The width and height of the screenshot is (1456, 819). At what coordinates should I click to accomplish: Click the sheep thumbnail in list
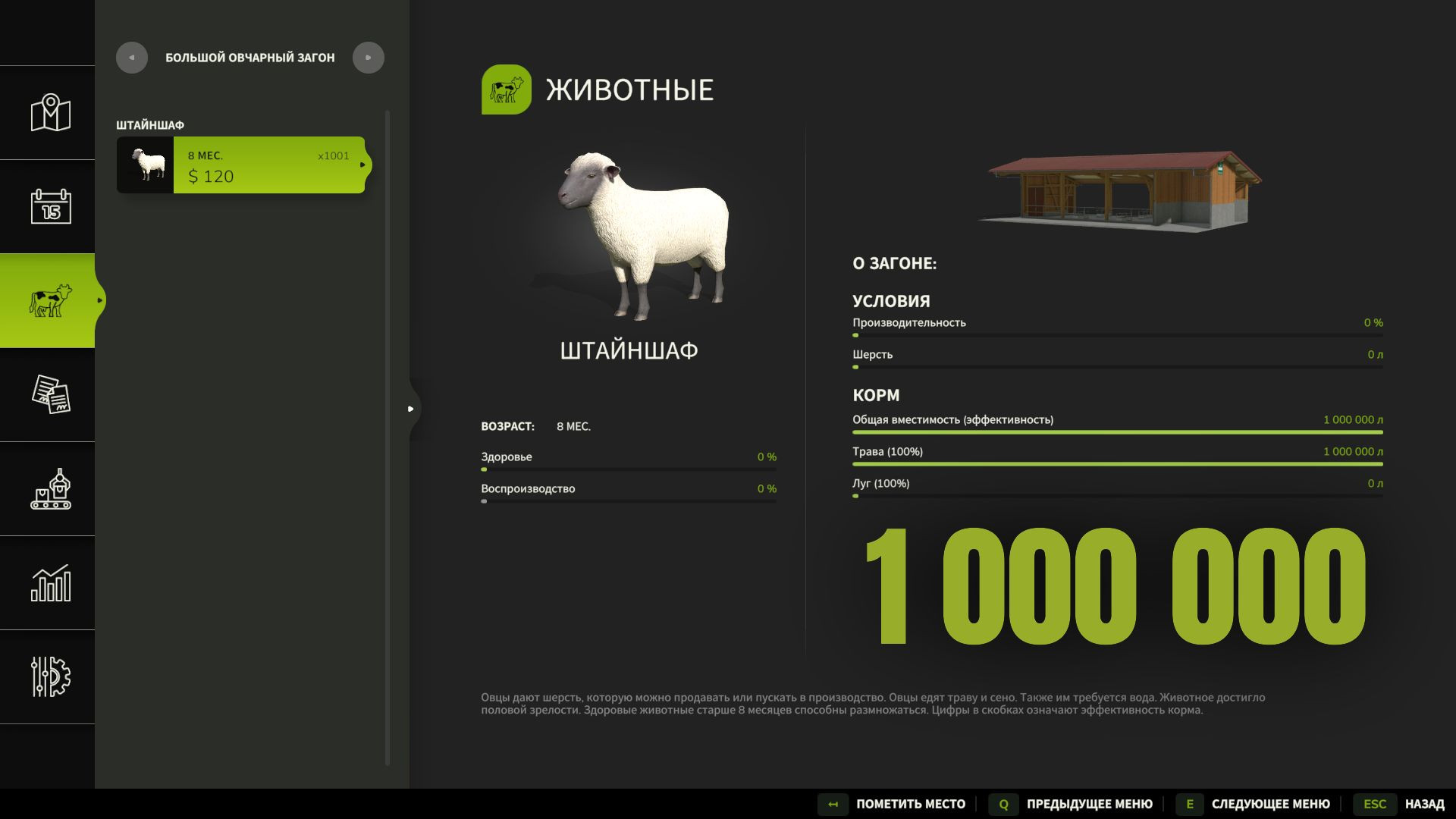tap(146, 165)
